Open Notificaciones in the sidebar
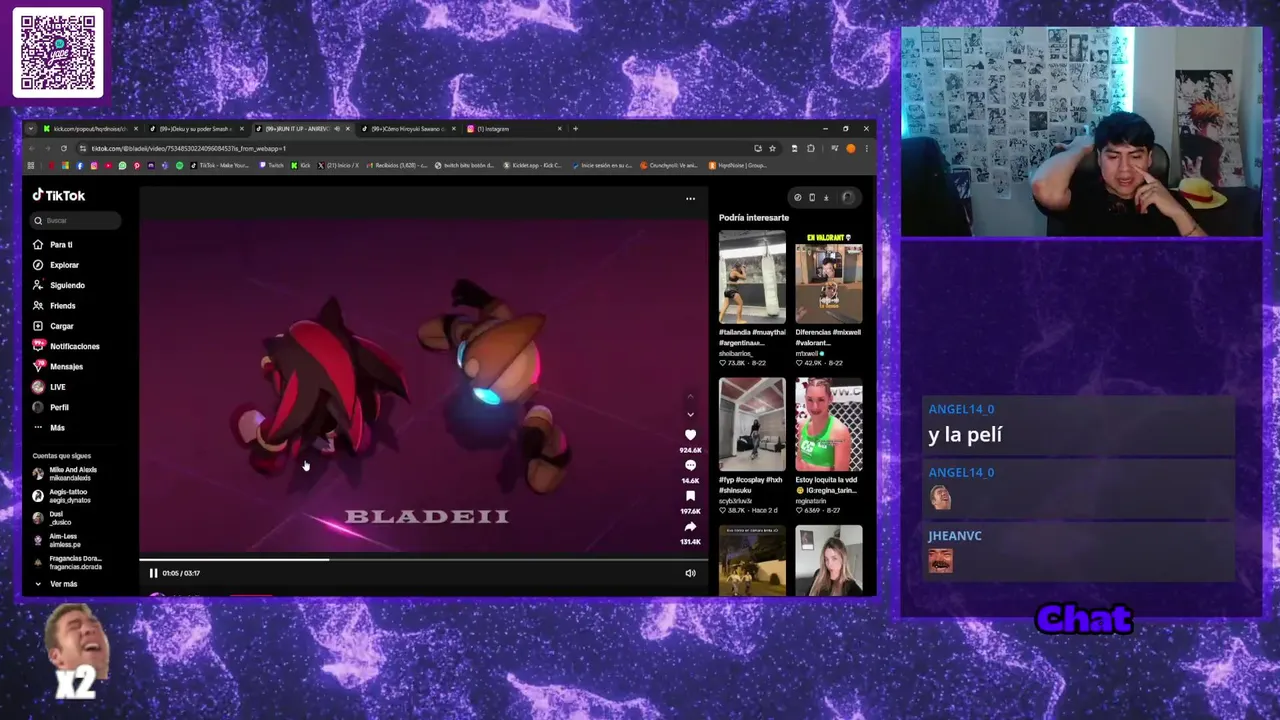This screenshot has width=1280, height=720. point(74,346)
